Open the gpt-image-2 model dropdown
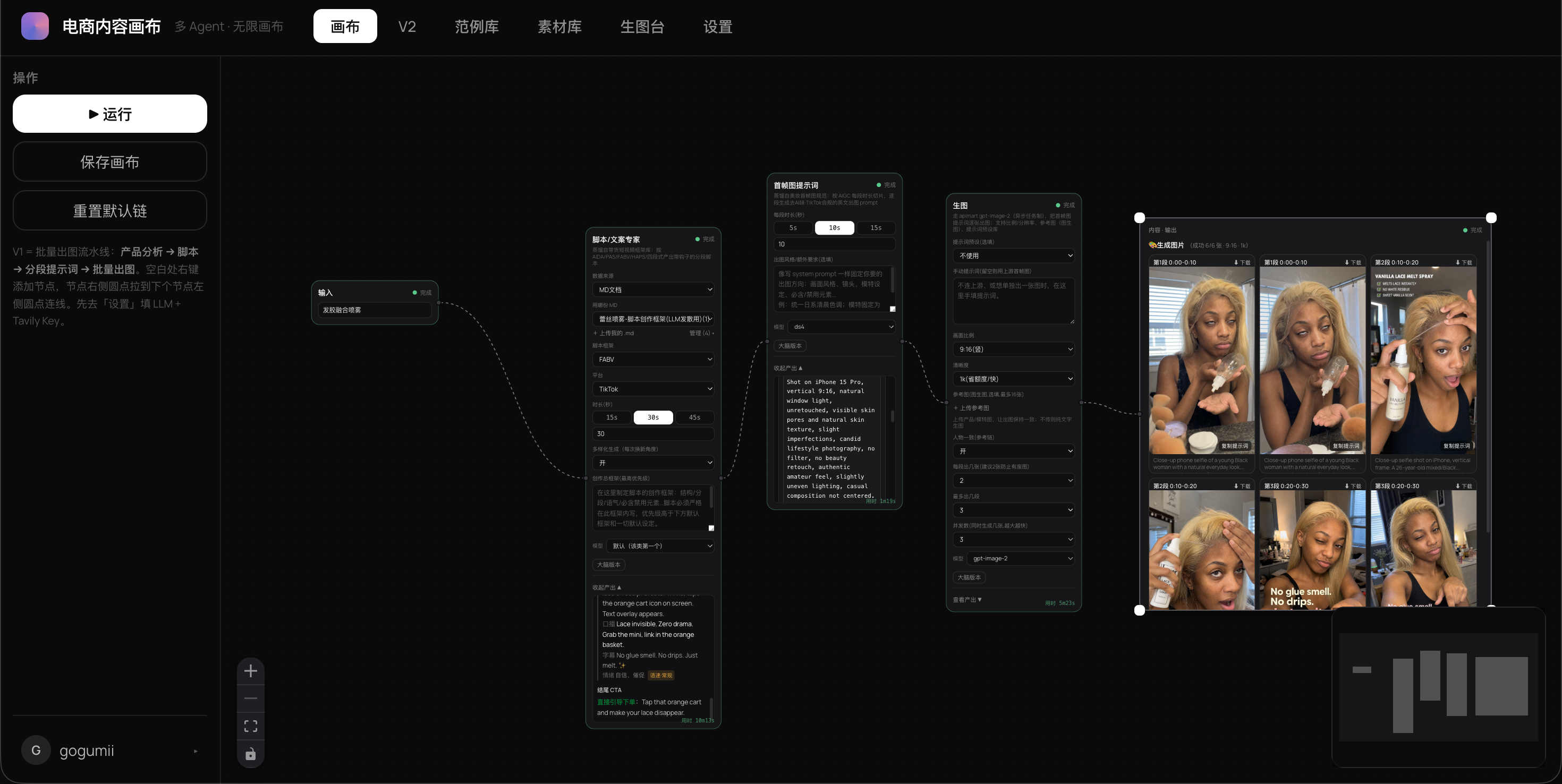Image resolution: width=1562 pixels, height=784 pixels. 1021,558
